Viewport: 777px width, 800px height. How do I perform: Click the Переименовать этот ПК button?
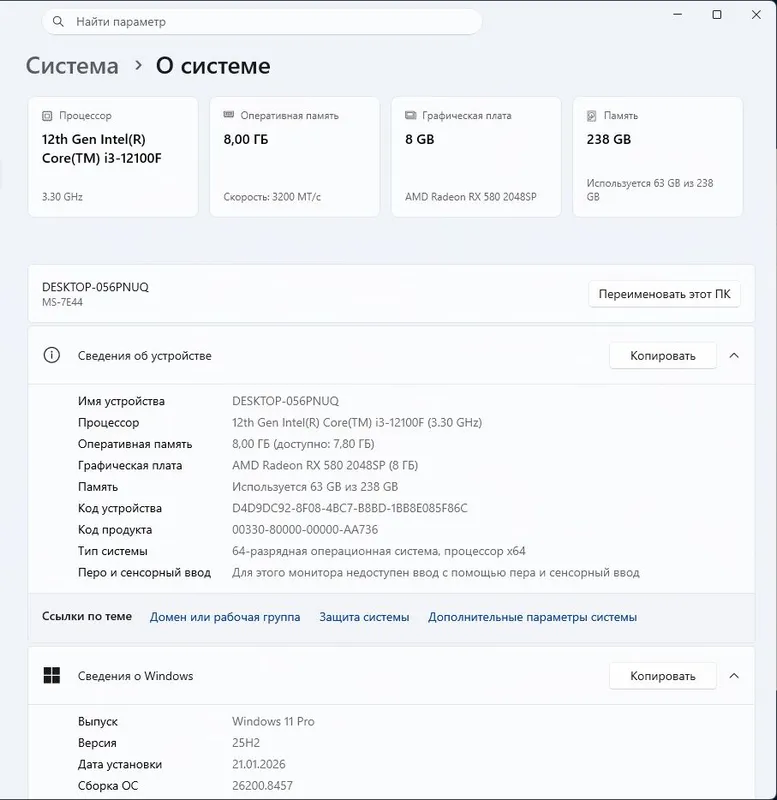[x=664, y=294]
